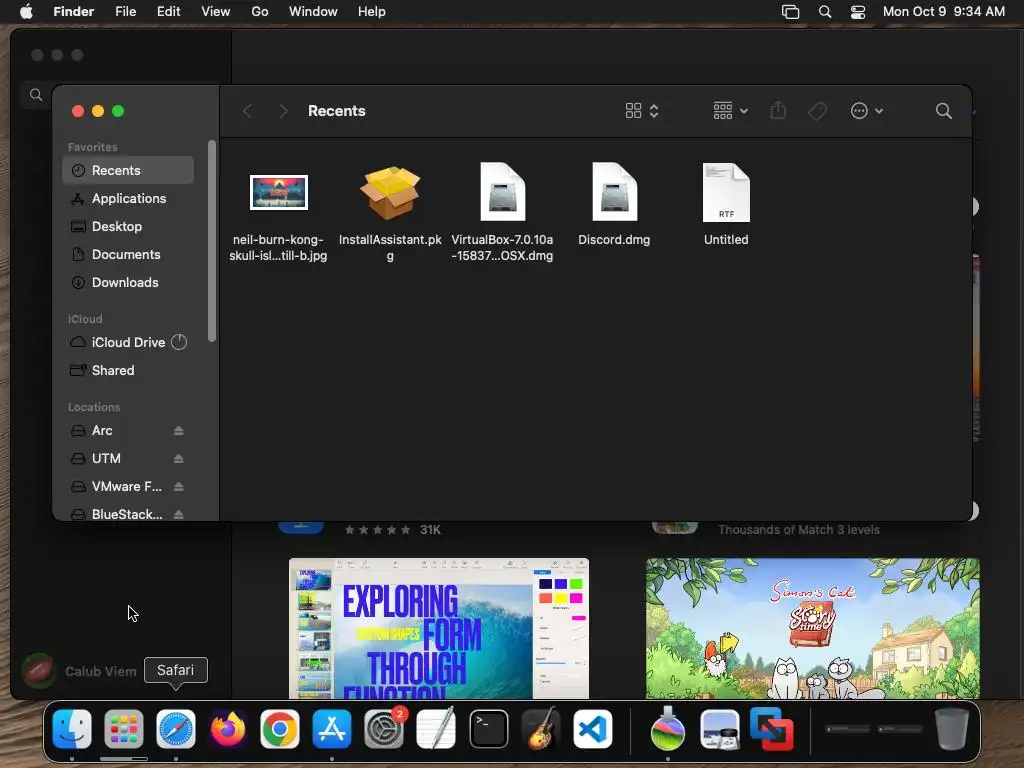Viewport: 1024px width, 768px height.
Task: Open App Store from the Dock
Action: (332, 729)
